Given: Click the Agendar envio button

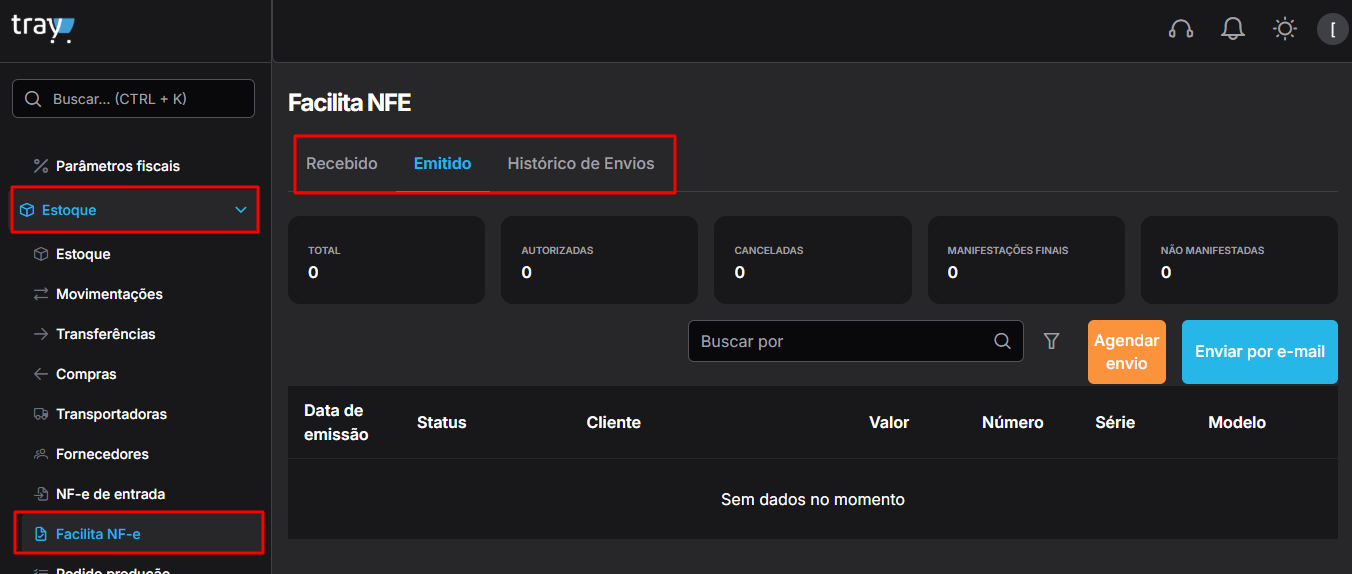Looking at the screenshot, I should tap(1126, 352).
